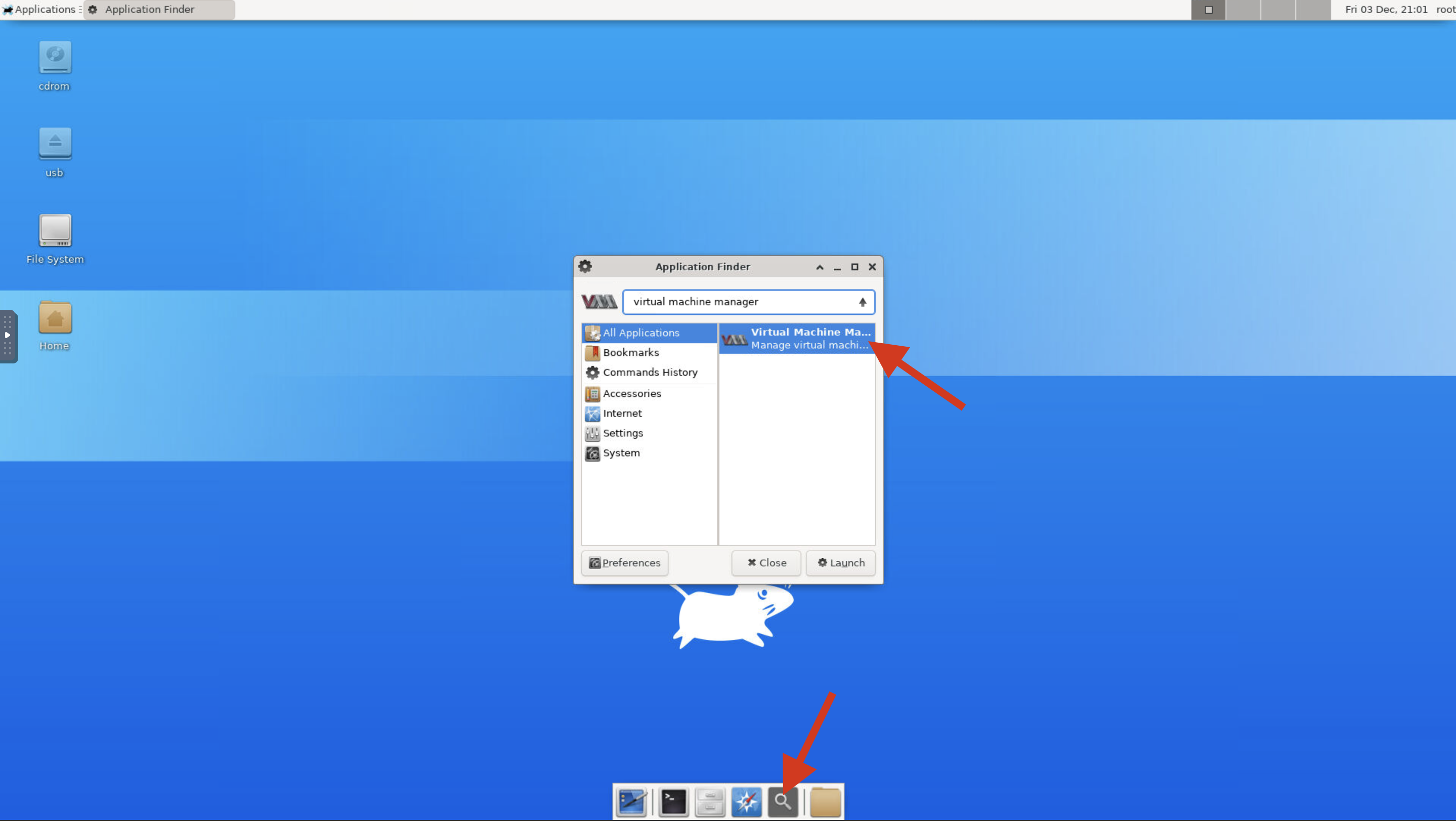Click the dropdown arrow next to search field

coord(862,302)
